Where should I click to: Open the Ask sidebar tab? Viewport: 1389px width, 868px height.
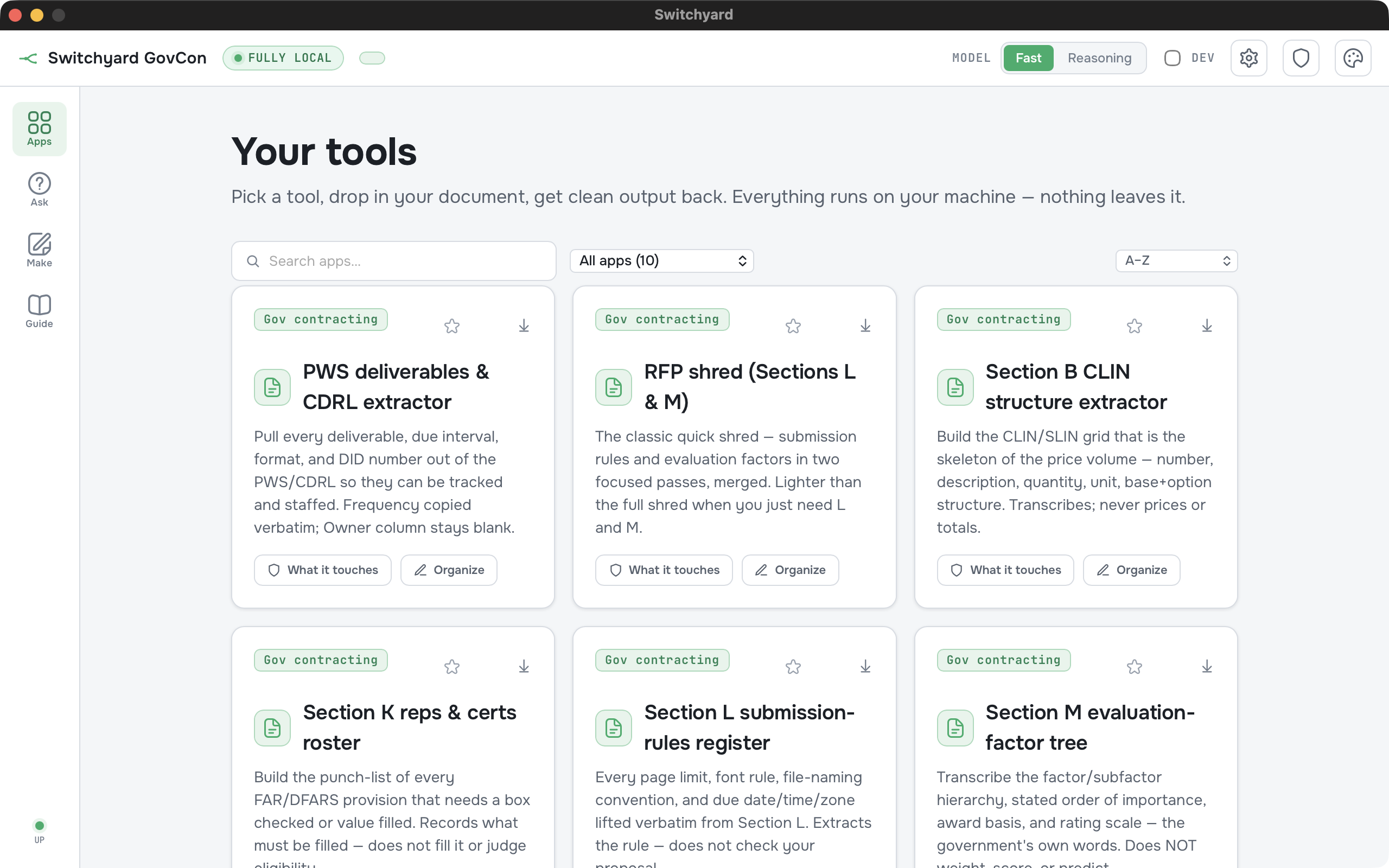point(39,189)
